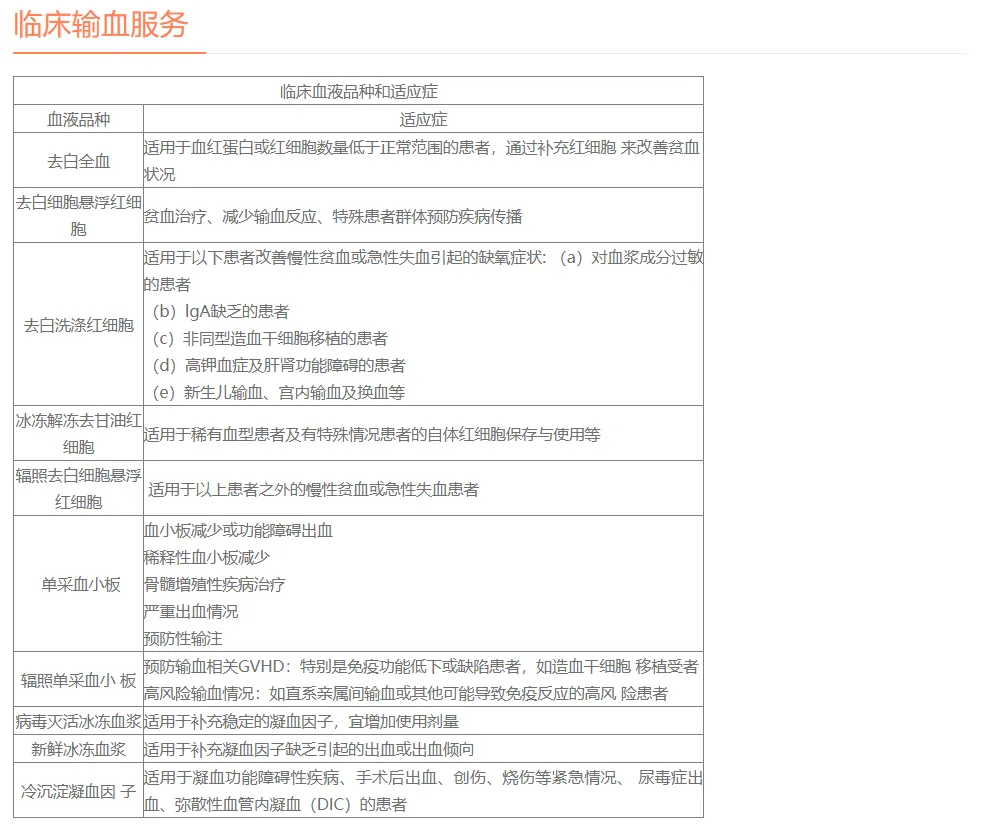Click the 新生儿输血、宫内输血及换血 line

click(x=279, y=392)
